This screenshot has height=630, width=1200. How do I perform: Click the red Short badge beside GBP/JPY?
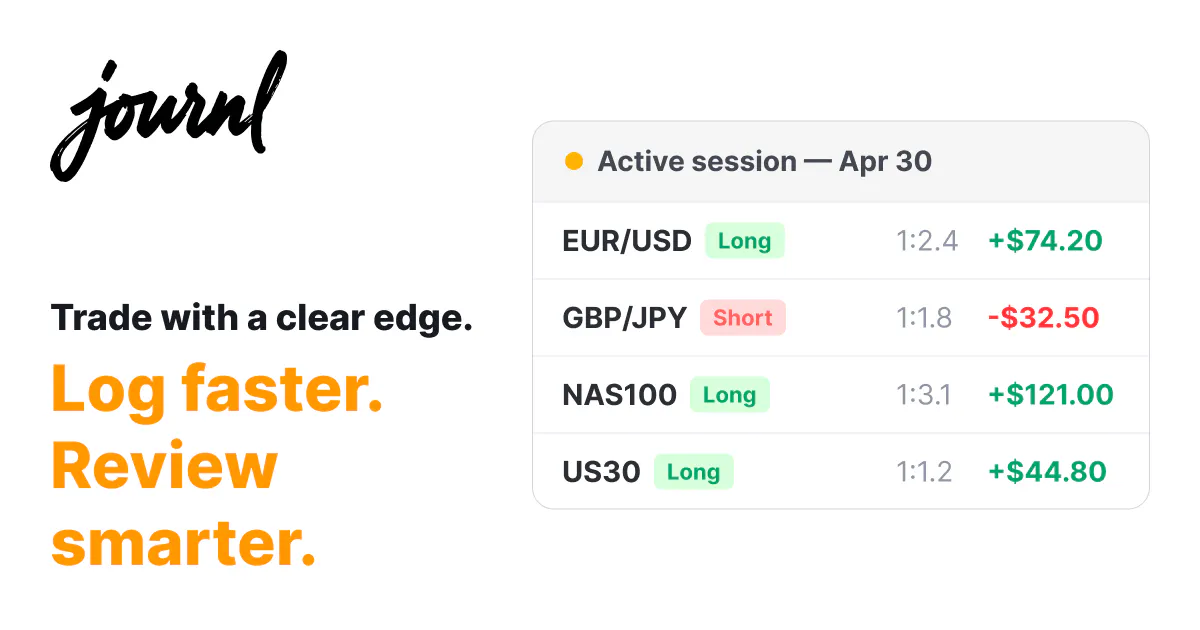743,318
